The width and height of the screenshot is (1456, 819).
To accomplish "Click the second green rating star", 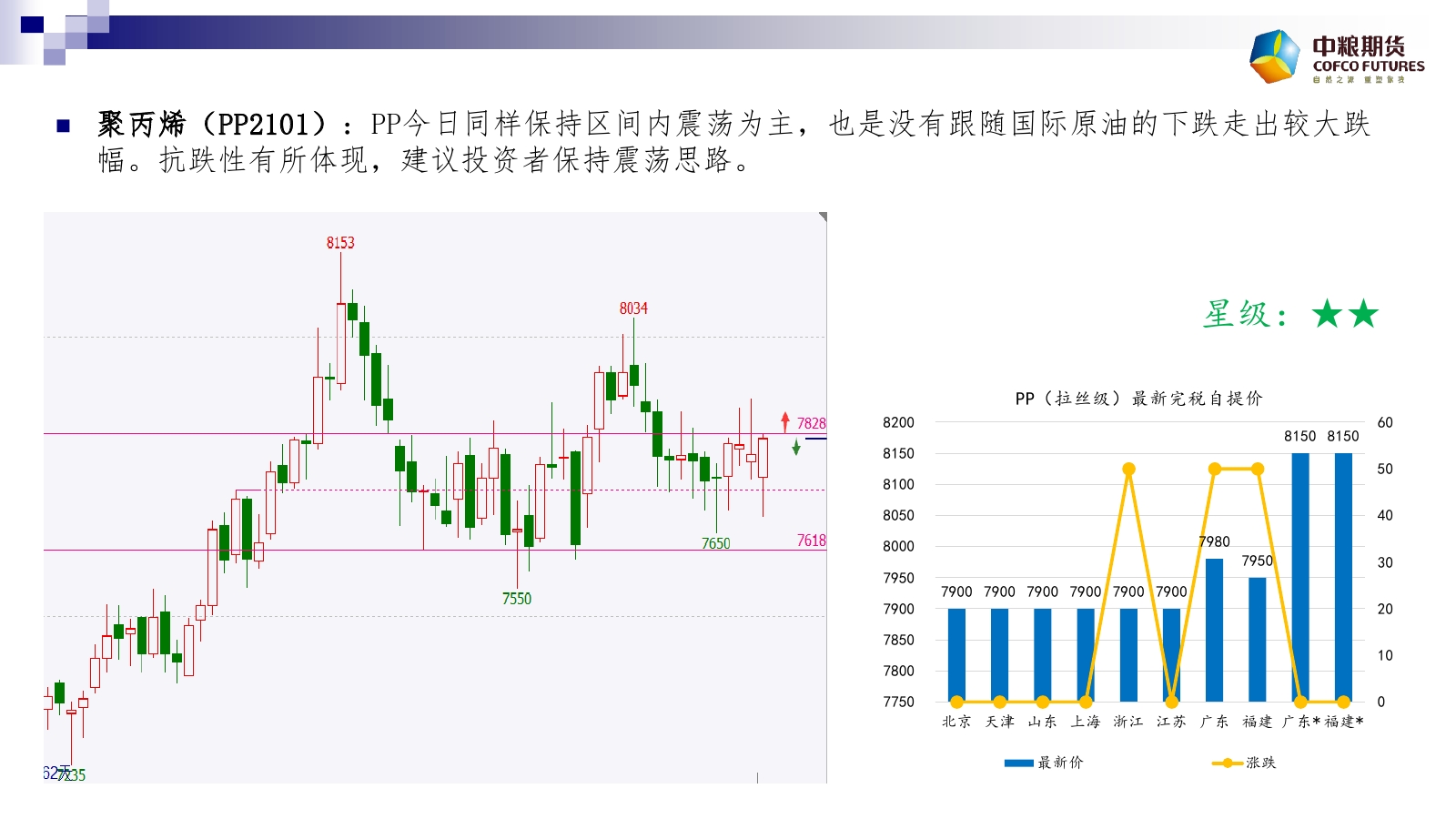I will tap(1363, 315).
